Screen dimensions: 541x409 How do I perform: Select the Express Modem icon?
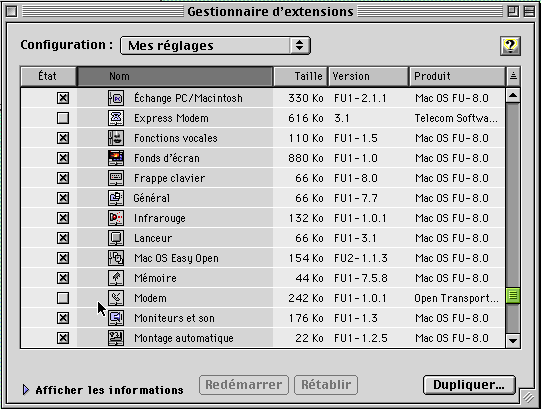(116, 118)
